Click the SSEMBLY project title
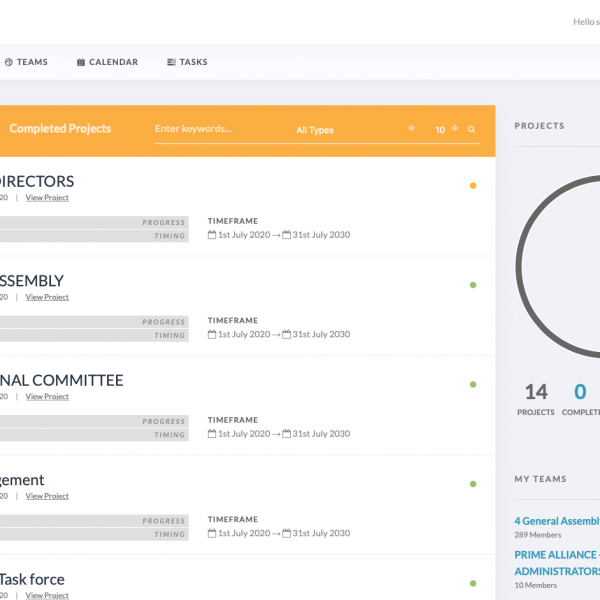Viewport: 600px width, 600px height. (32, 281)
